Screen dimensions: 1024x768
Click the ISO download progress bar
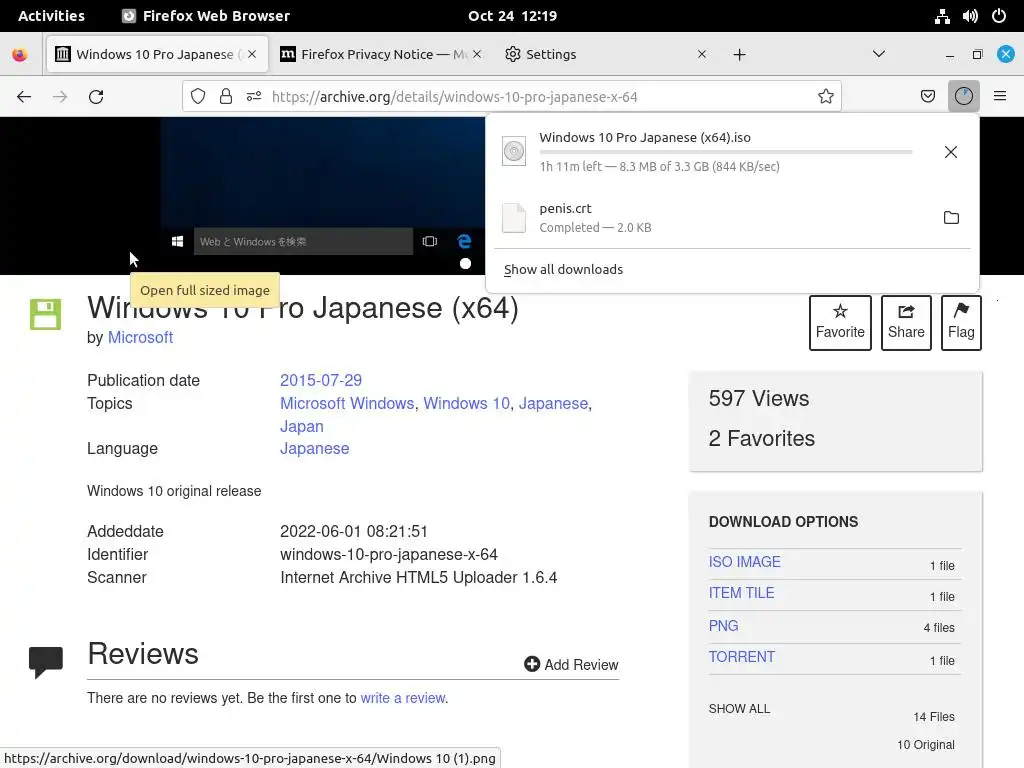pos(726,152)
